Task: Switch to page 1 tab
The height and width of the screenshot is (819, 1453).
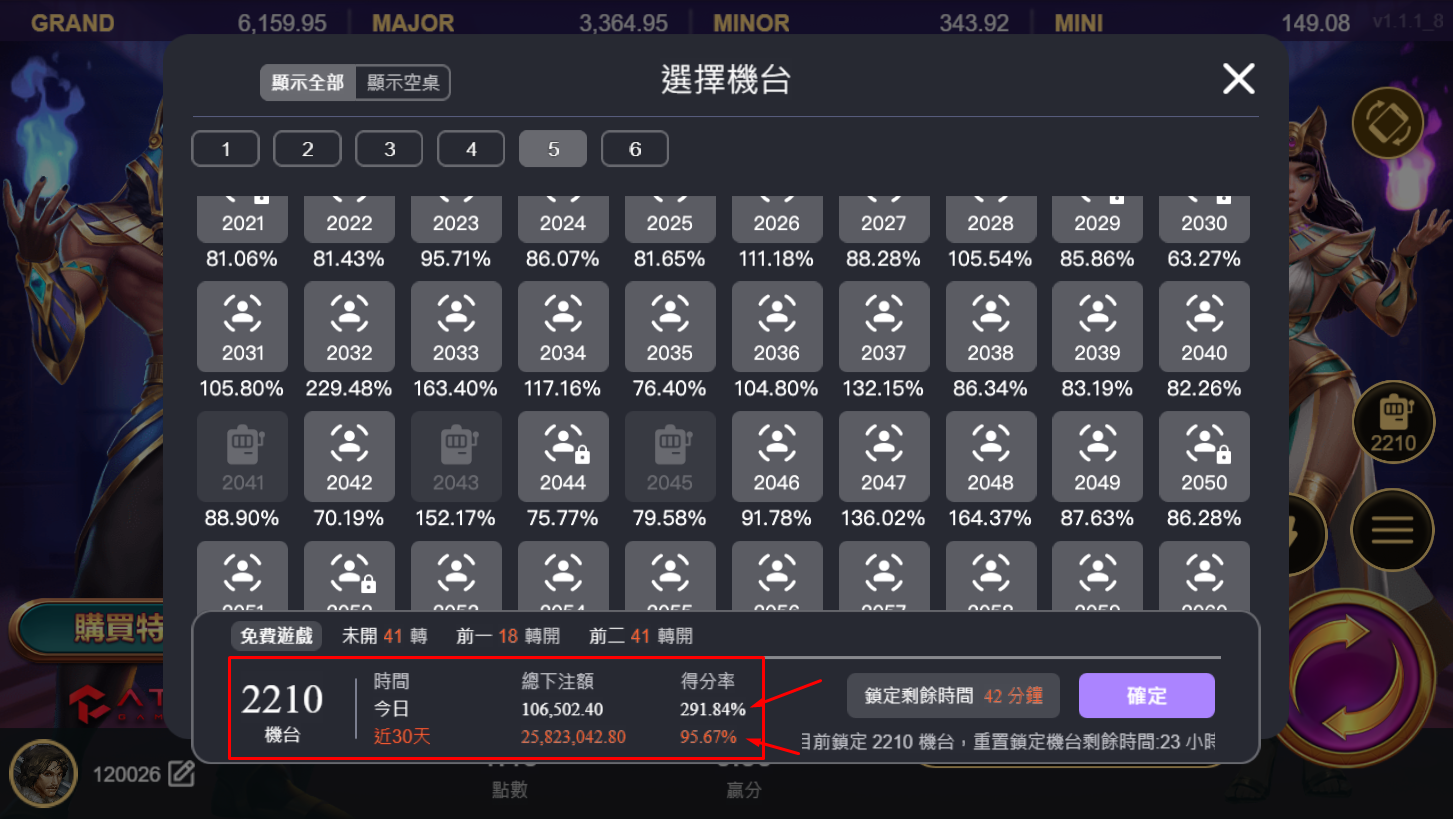Action: (226, 149)
